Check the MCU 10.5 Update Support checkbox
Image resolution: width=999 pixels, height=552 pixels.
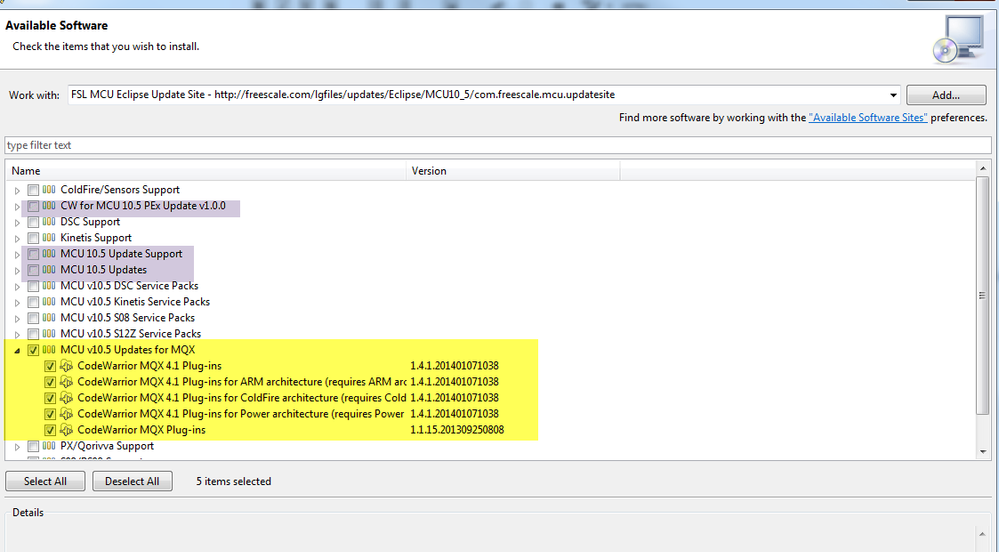tap(33, 254)
